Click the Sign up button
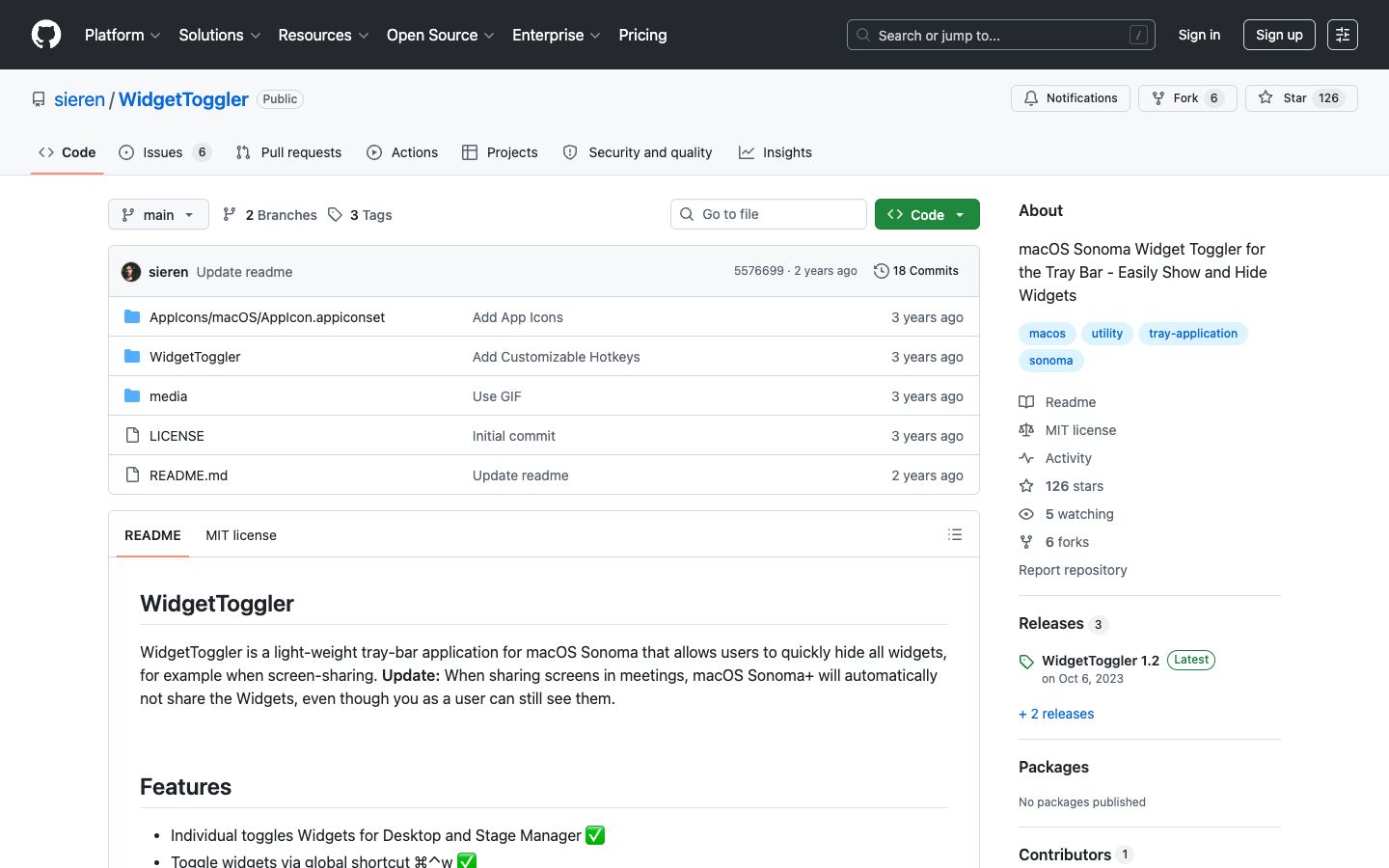 pos(1279,35)
